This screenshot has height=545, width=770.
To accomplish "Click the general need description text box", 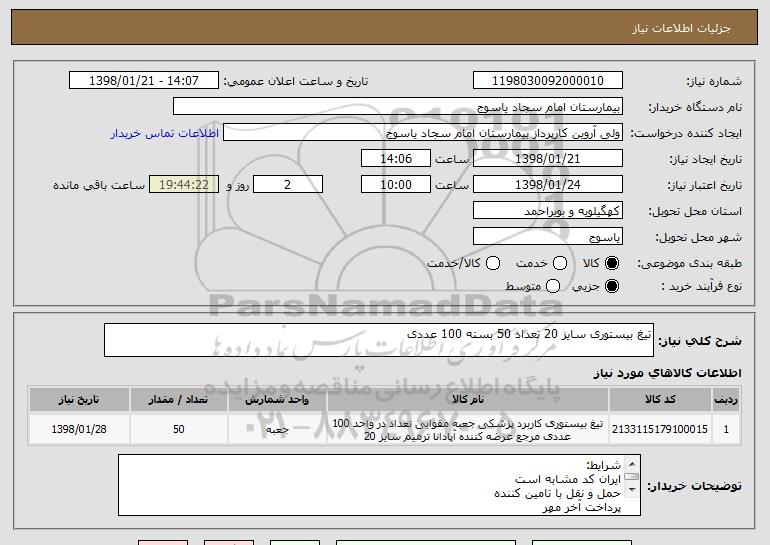I will pyautogui.click(x=379, y=340).
